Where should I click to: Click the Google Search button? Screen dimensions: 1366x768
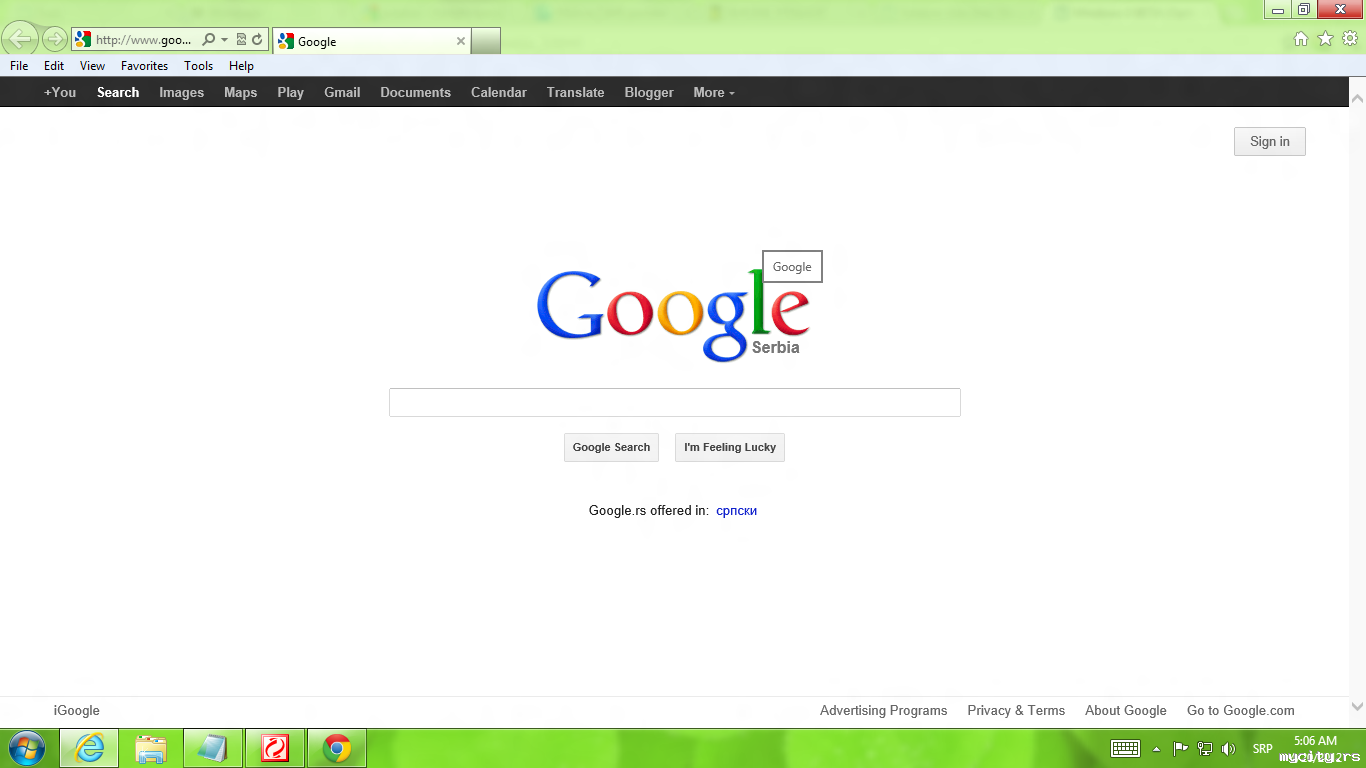(611, 447)
